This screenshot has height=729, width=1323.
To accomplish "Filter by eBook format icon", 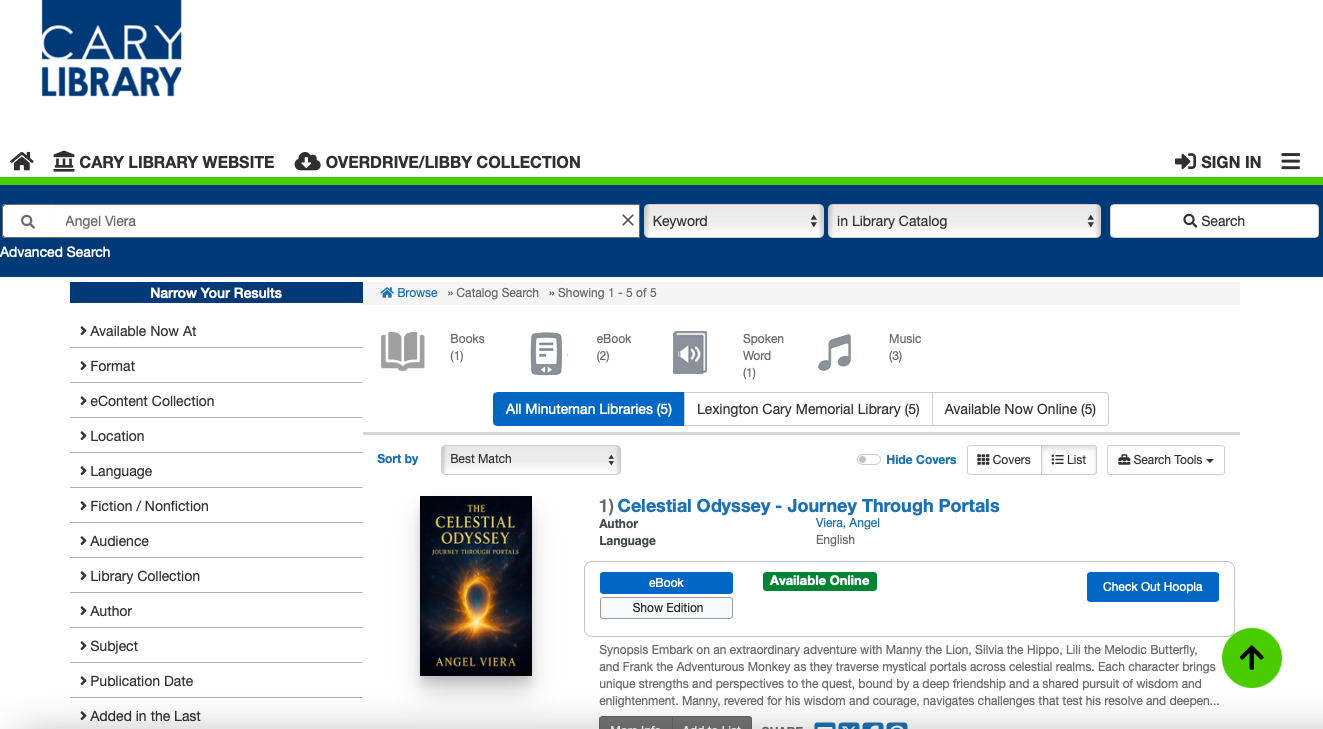I will tap(546, 353).
